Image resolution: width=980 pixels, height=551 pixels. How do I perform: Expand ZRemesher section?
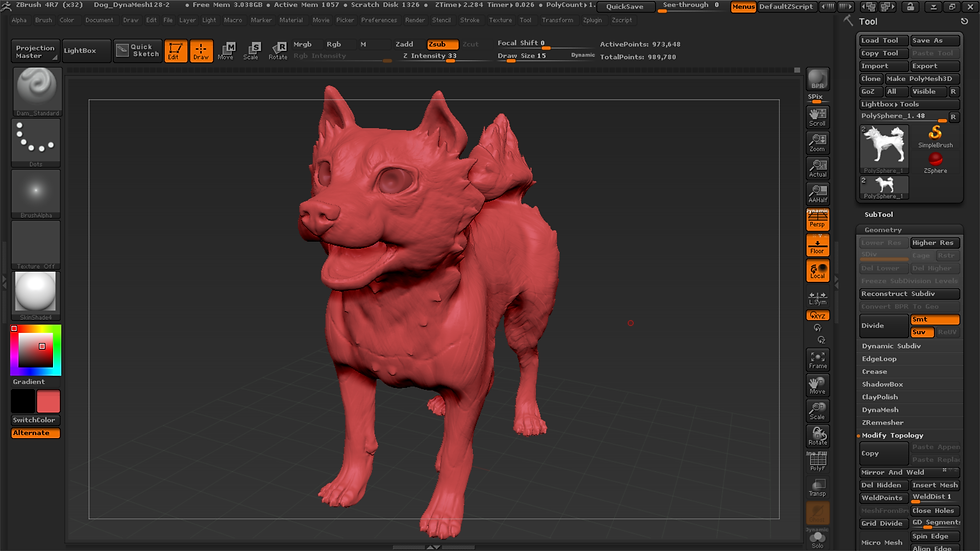pos(882,423)
